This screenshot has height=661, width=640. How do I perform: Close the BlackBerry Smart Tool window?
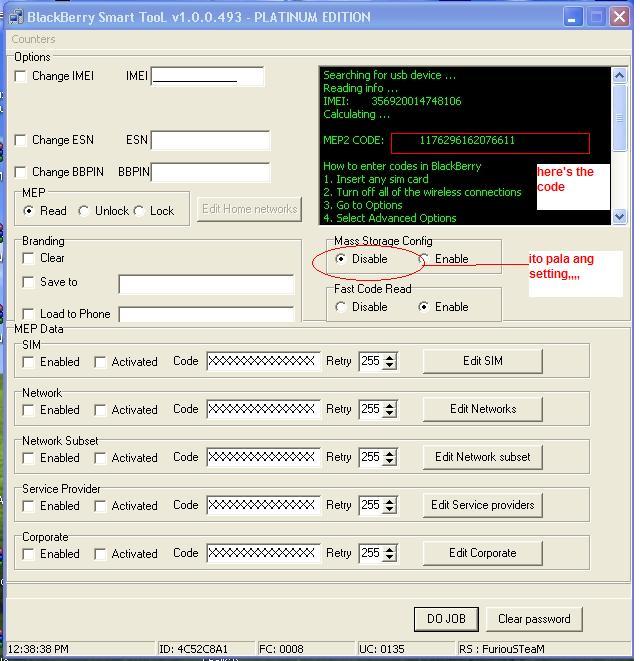point(619,17)
